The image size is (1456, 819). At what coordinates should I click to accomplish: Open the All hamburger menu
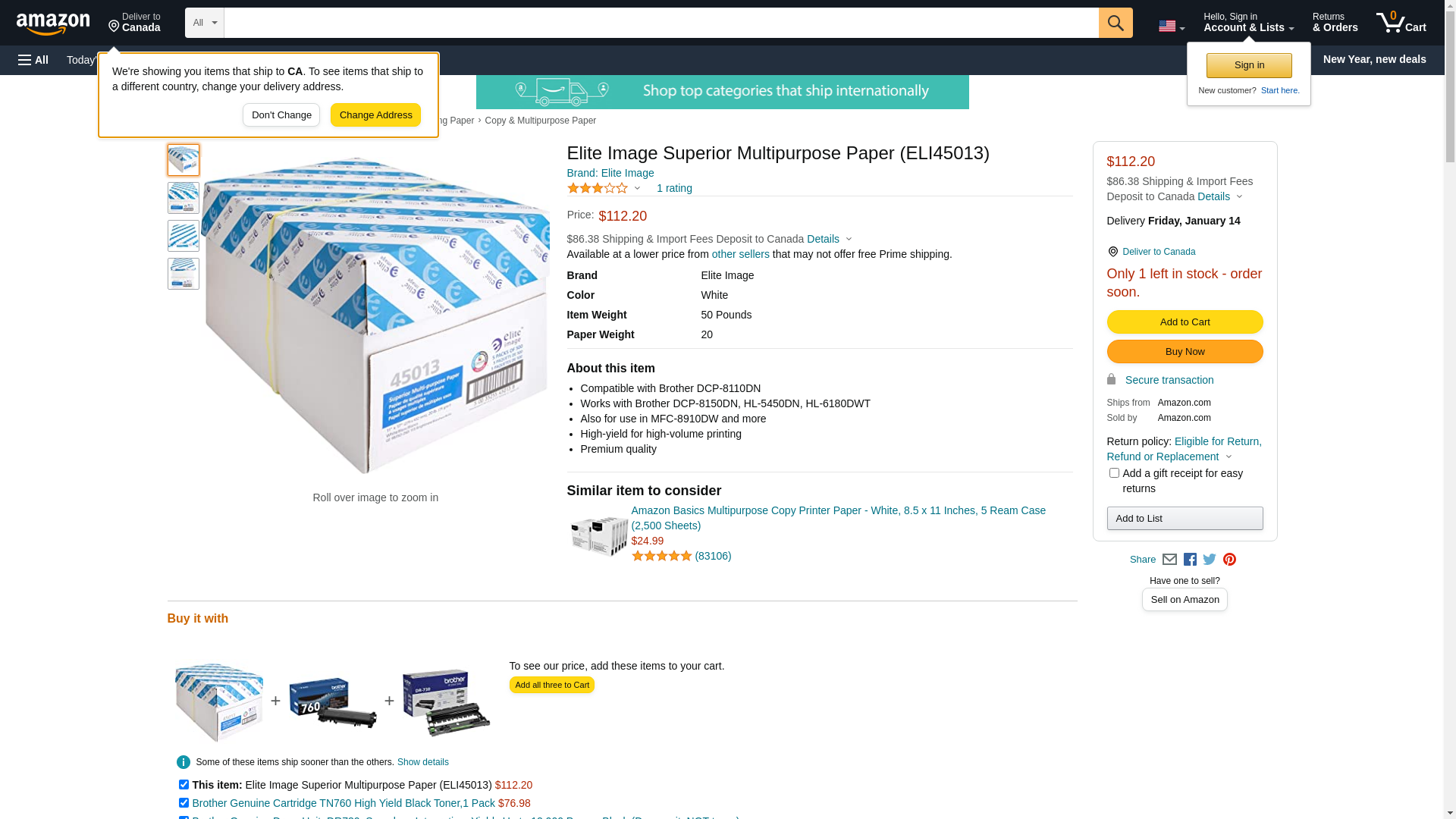click(33, 60)
